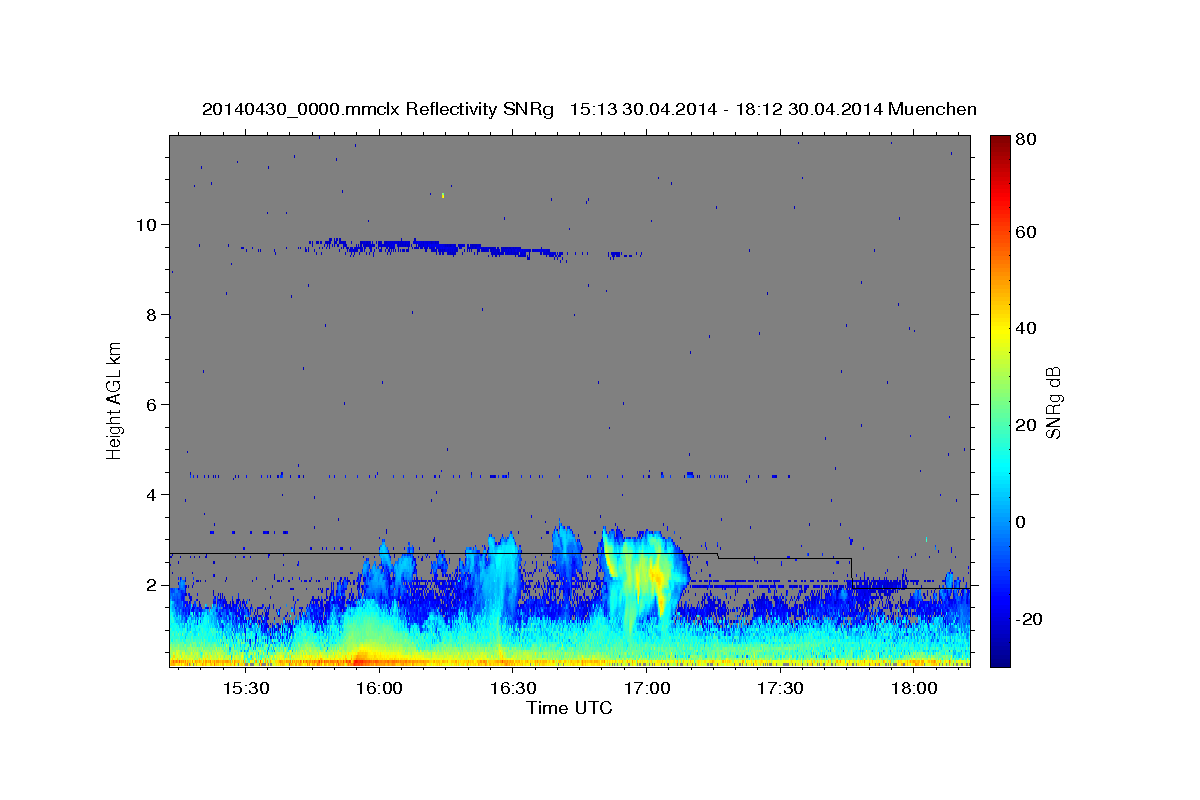Click the 15:30 time tick label
The height and width of the screenshot is (800, 1200).
tap(246, 688)
